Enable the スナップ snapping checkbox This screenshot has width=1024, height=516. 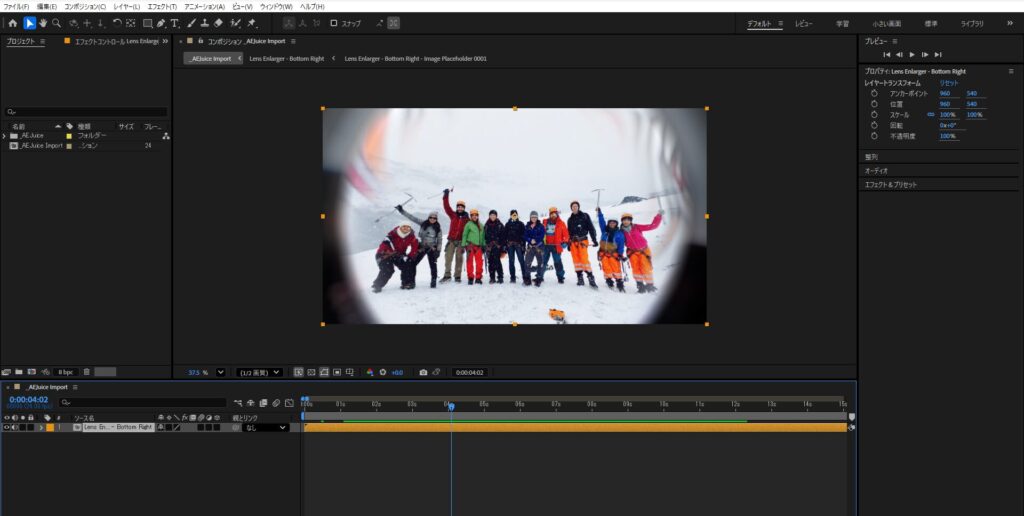(x=334, y=23)
